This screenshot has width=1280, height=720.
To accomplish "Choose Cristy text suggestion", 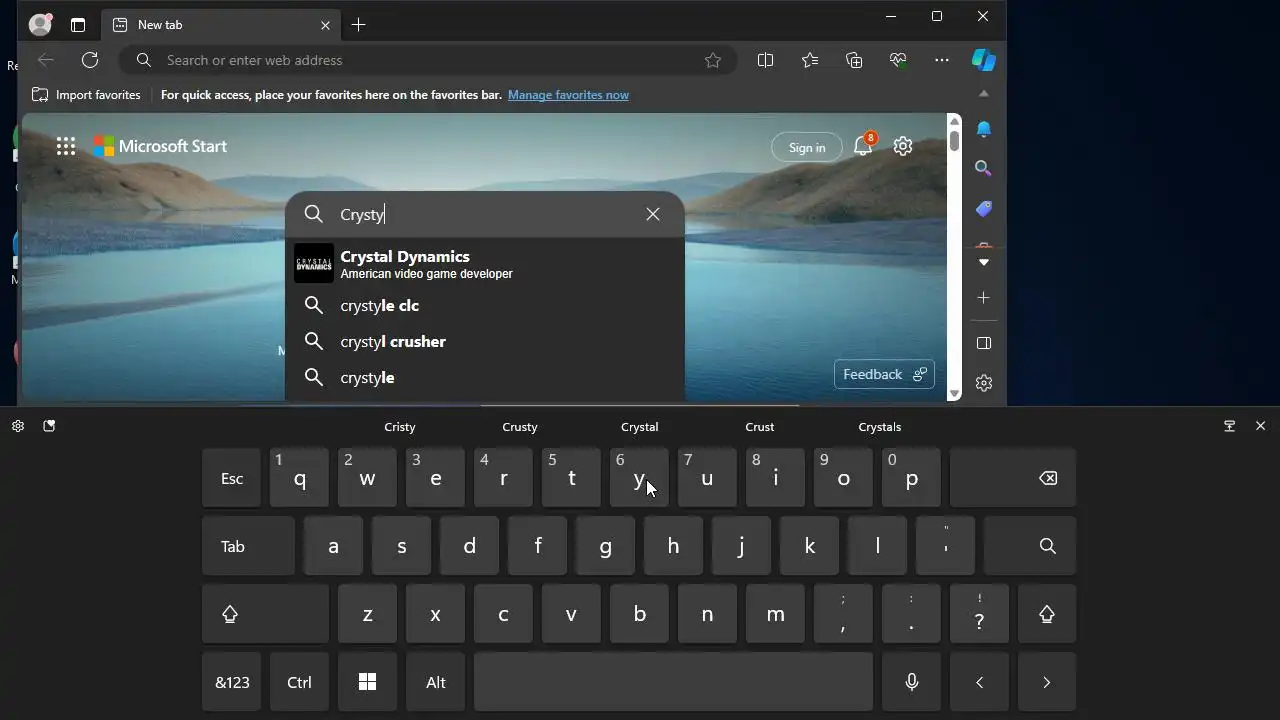I will tap(400, 427).
